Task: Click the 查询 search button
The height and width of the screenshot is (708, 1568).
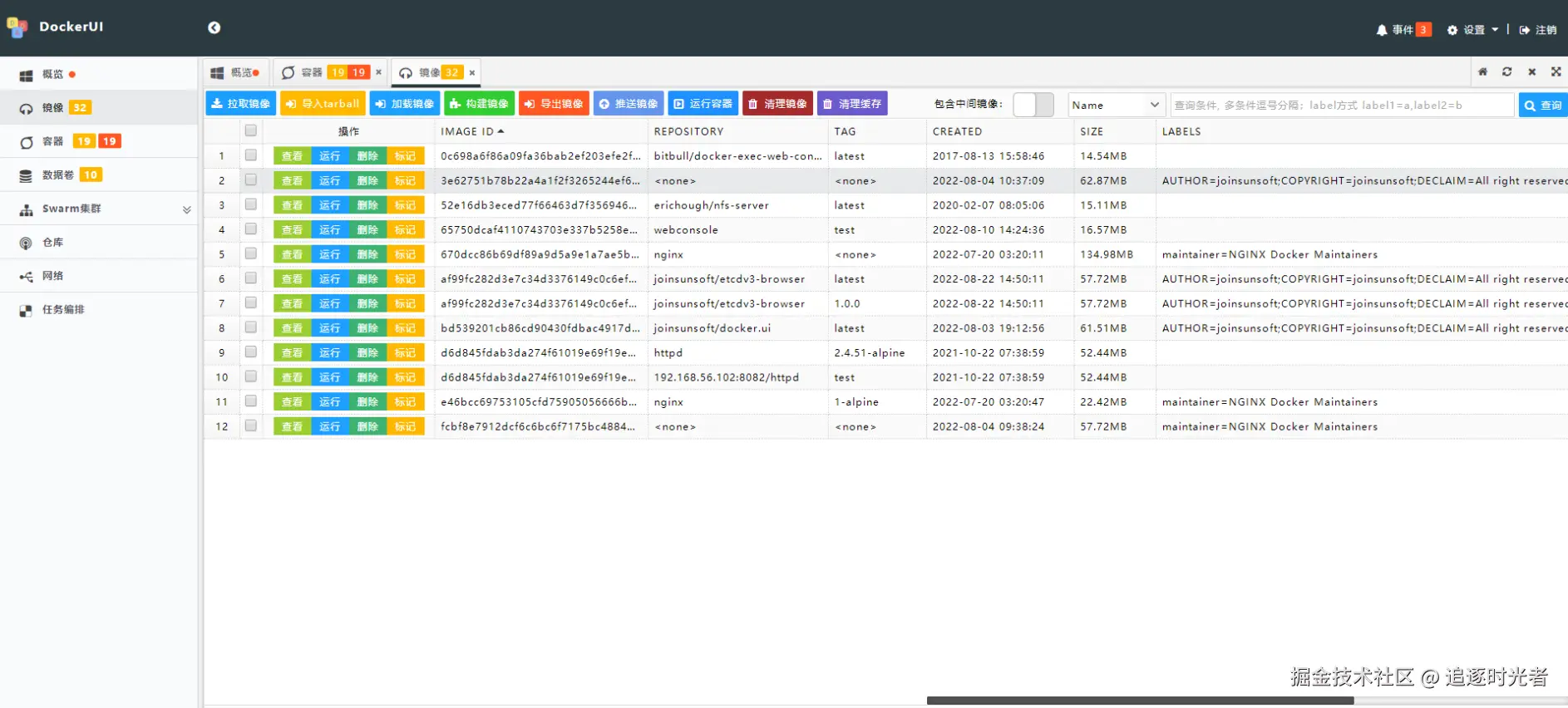Action: (1543, 105)
